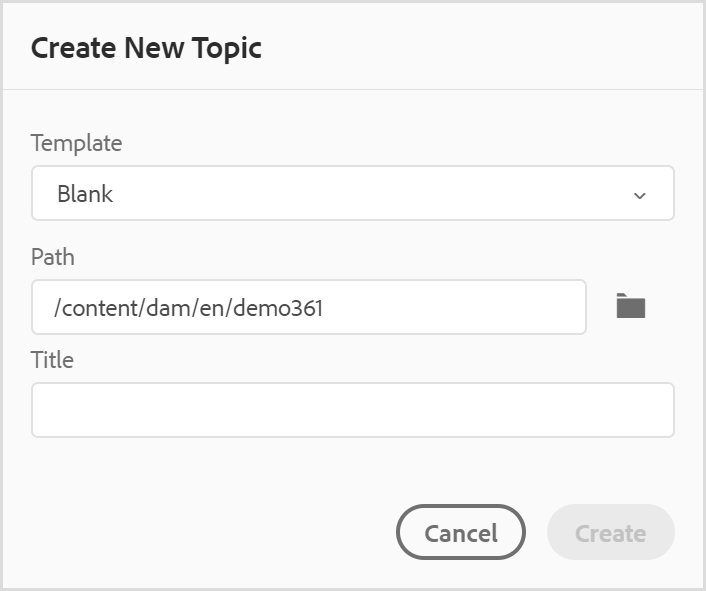The image size is (706, 591).
Task: Click the Title field label
Action: (52, 360)
